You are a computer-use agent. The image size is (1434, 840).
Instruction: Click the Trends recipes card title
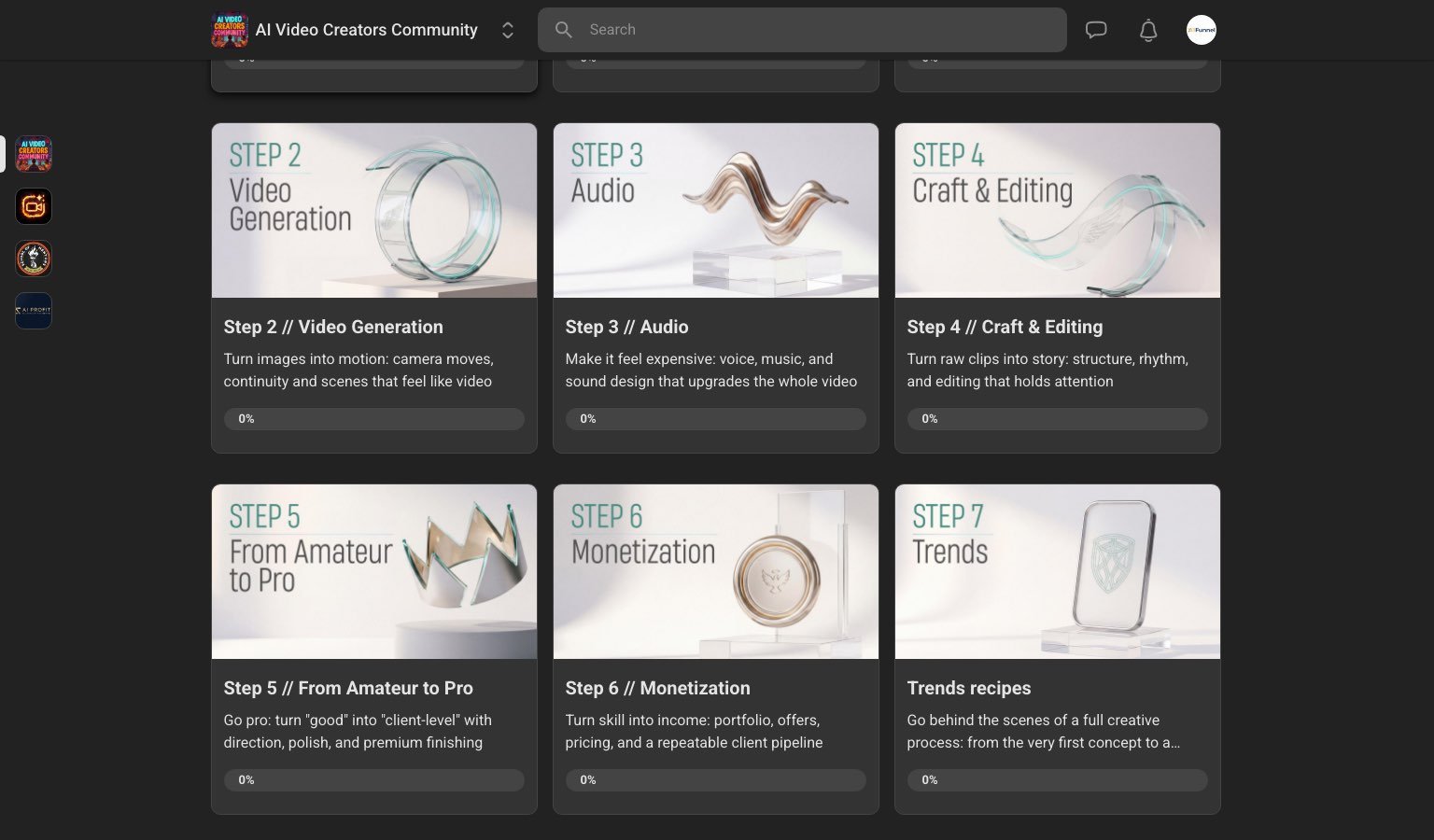pos(968,688)
